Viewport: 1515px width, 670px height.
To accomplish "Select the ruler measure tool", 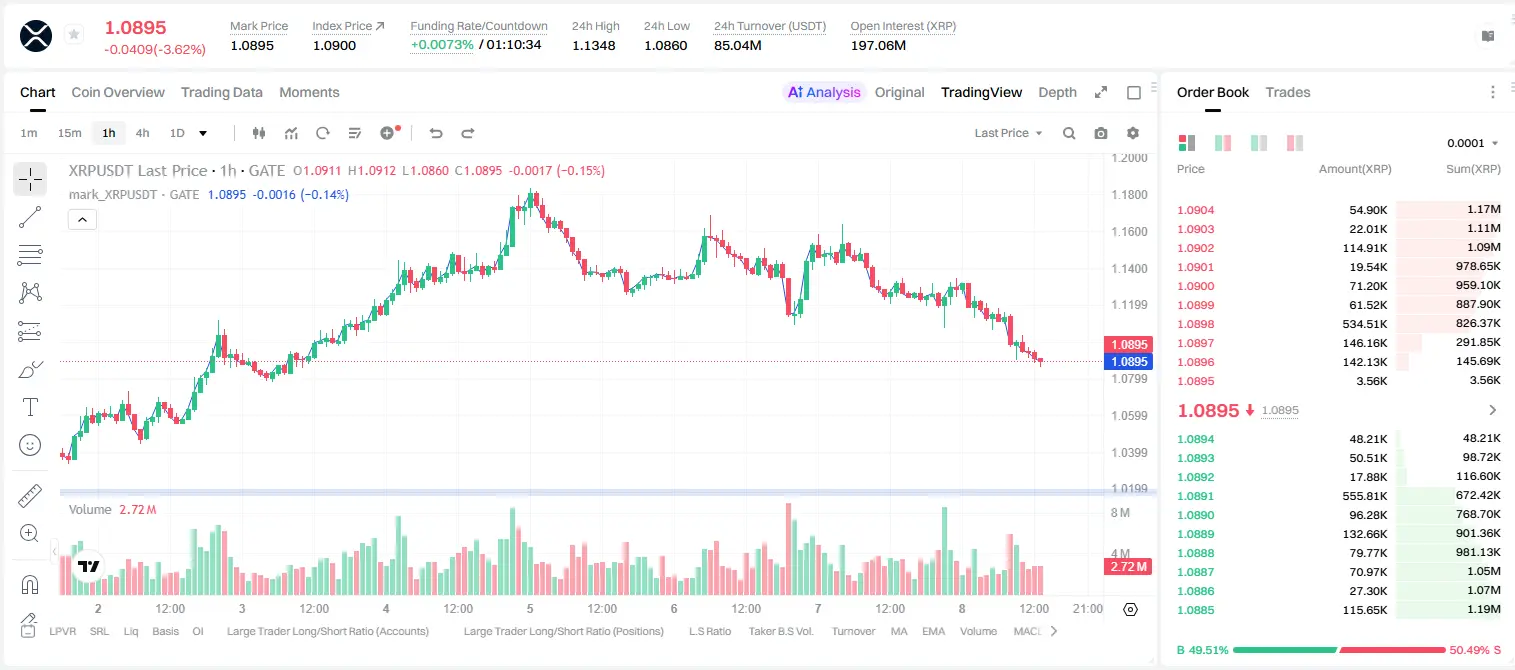I will pos(30,496).
